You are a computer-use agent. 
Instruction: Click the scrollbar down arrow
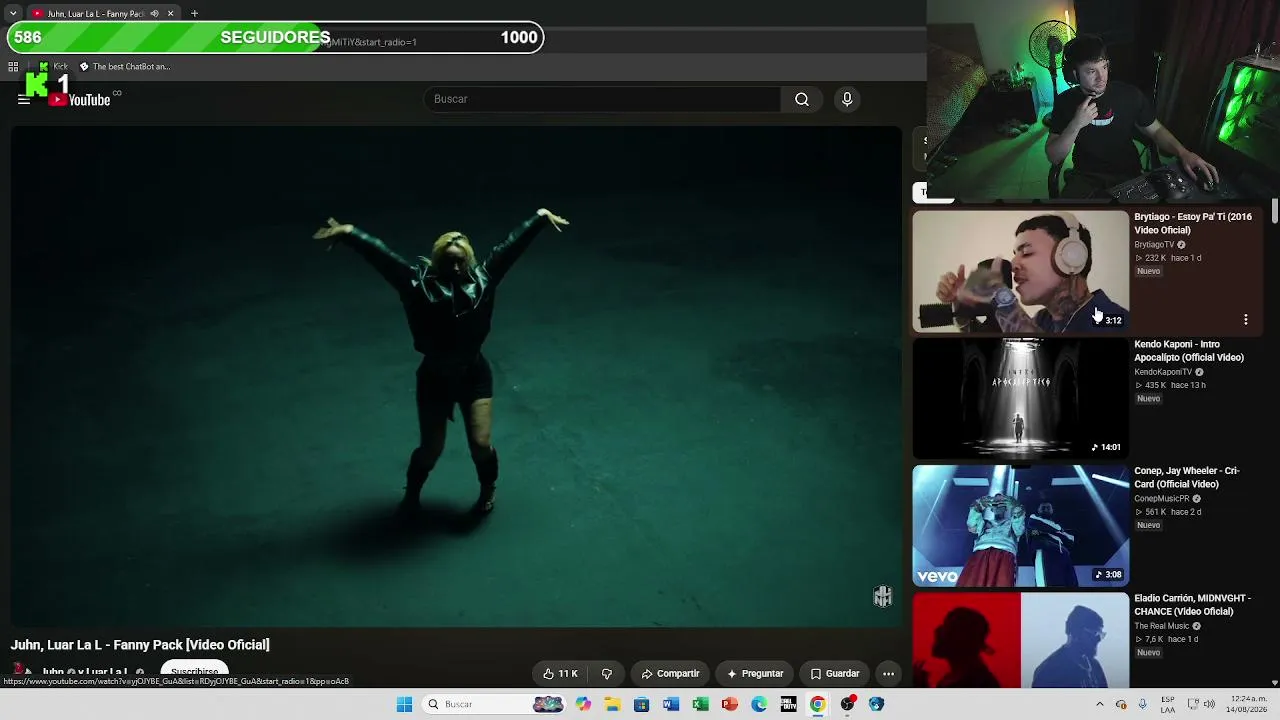pos(1275,683)
